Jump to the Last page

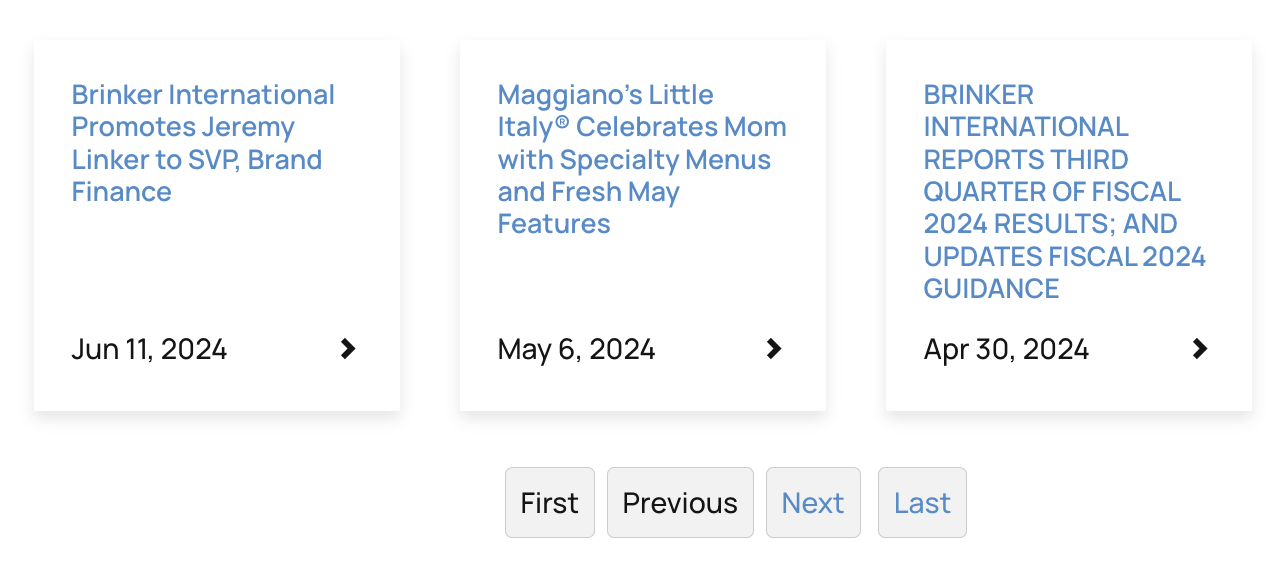click(922, 502)
